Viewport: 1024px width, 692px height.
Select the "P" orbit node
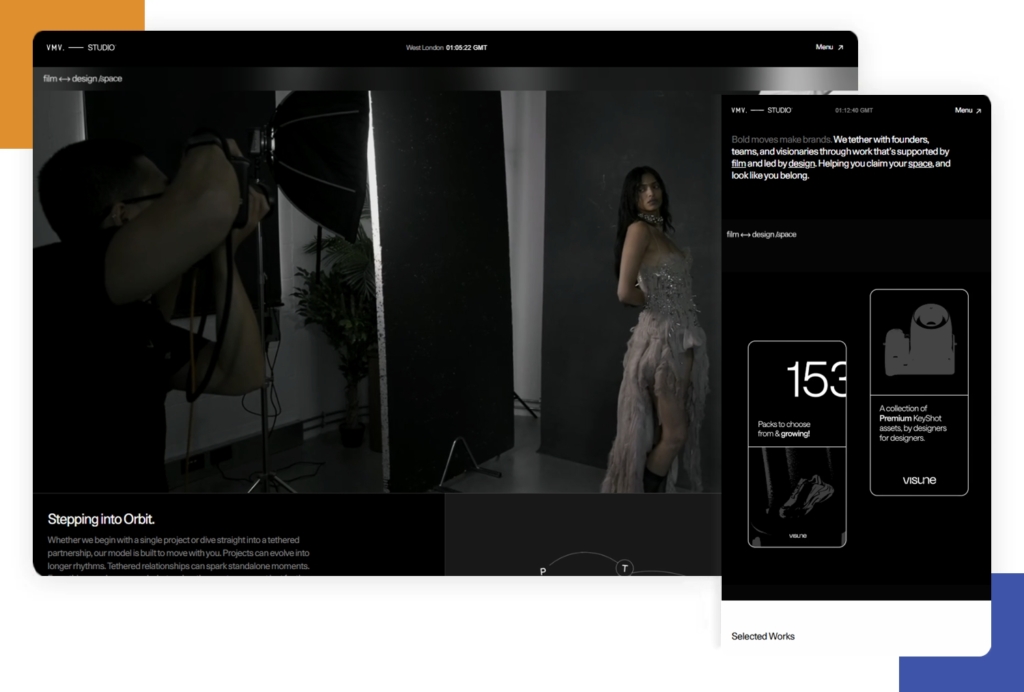point(543,570)
